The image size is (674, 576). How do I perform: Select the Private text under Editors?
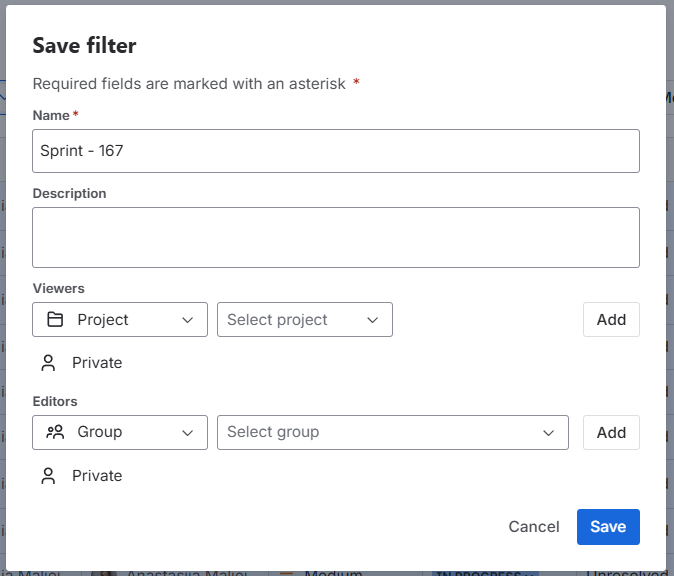tap(97, 476)
